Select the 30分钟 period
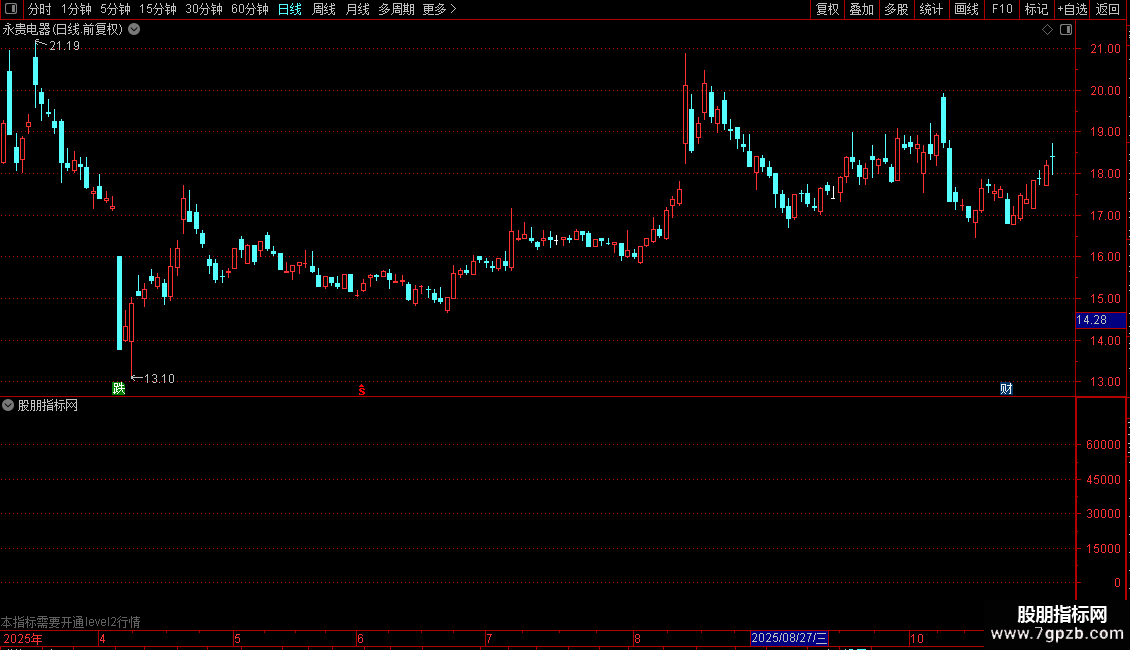The width and height of the screenshot is (1130, 650). pos(203,9)
